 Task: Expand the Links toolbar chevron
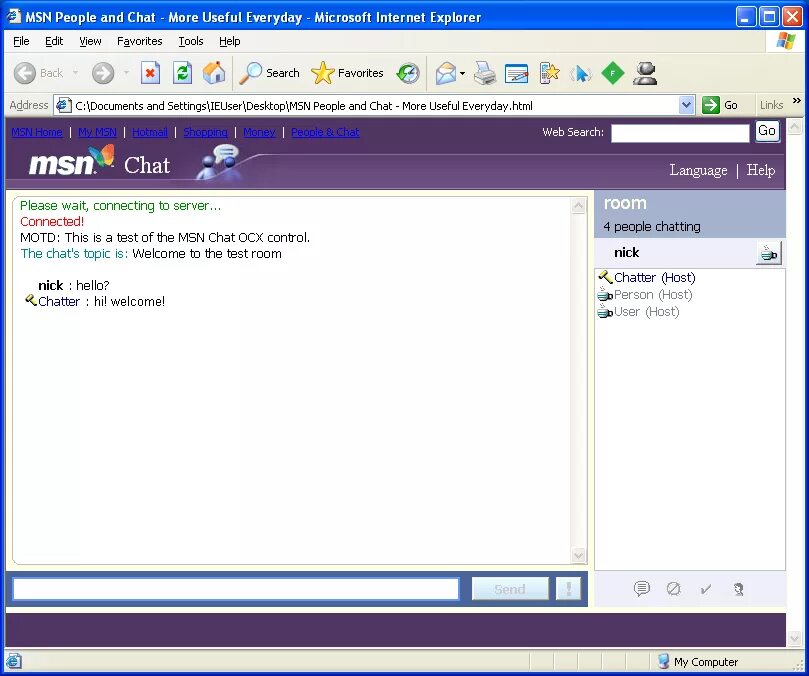coord(797,101)
